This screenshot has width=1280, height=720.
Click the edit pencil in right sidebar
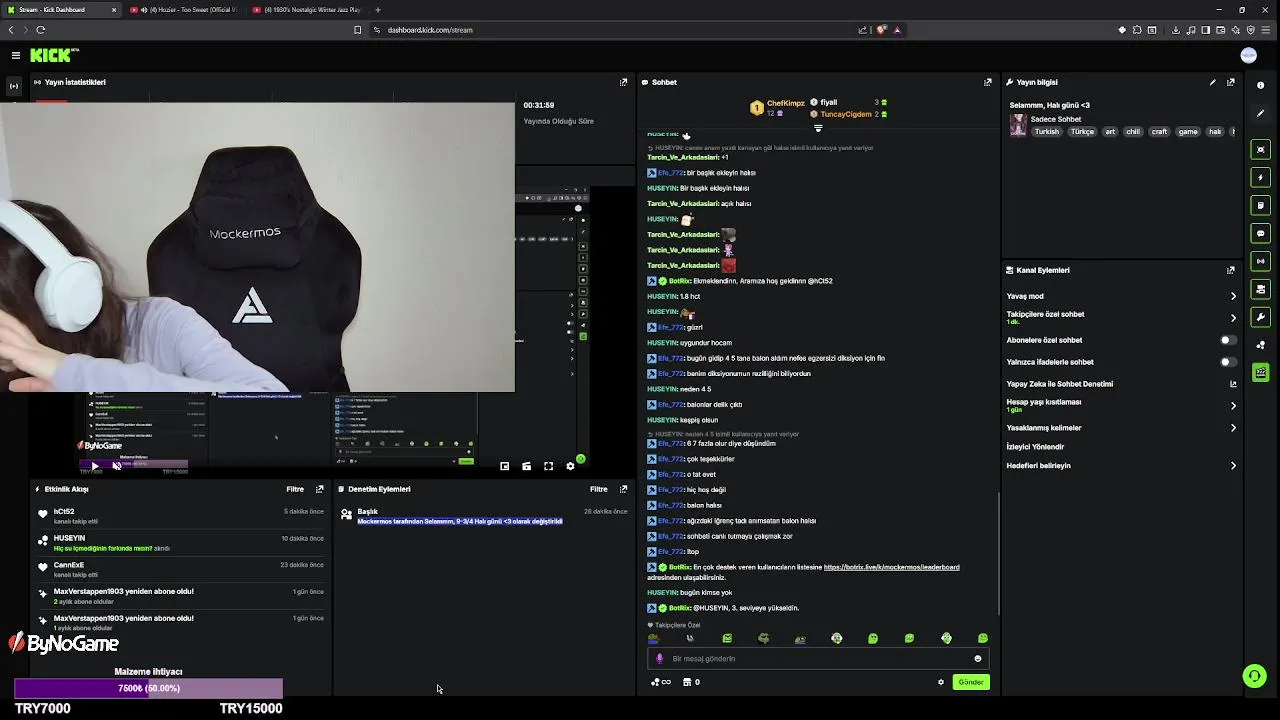[x=1260, y=113]
